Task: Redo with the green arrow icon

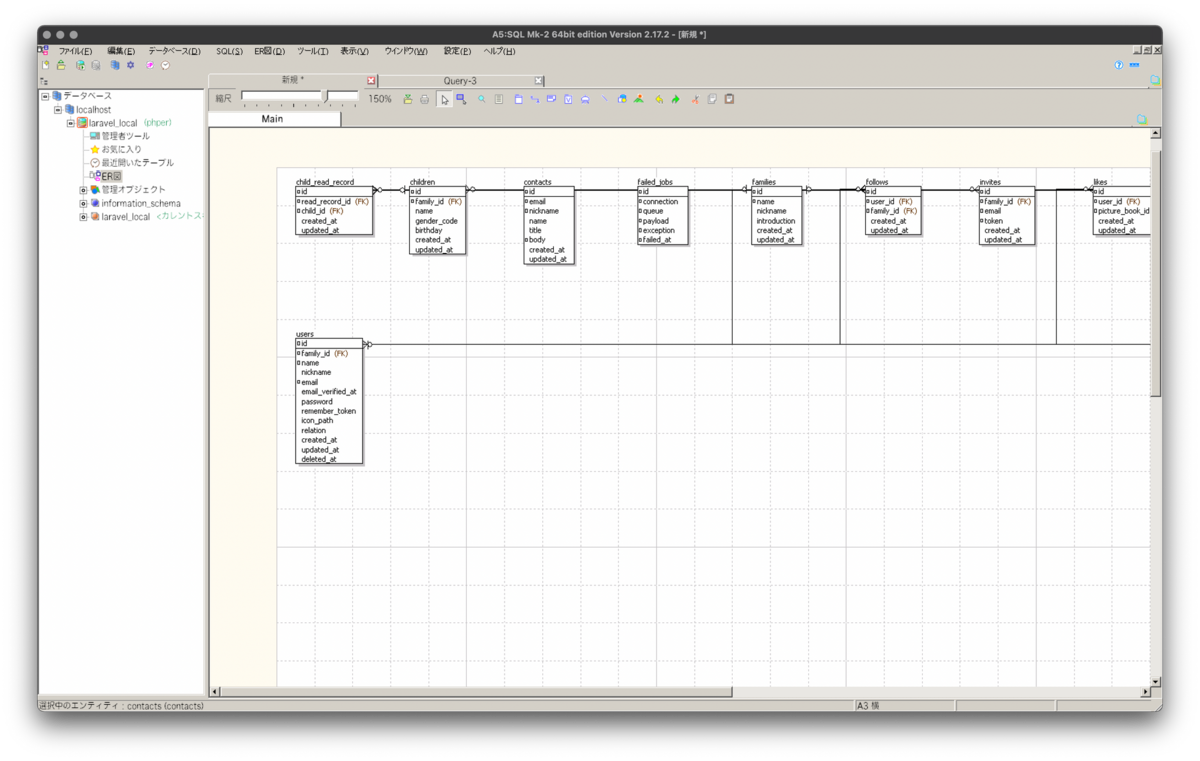Action: coord(675,99)
